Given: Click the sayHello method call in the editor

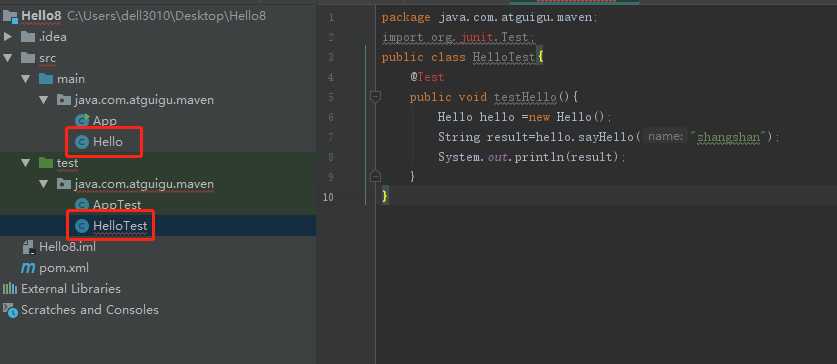Looking at the screenshot, I should click(608, 137).
